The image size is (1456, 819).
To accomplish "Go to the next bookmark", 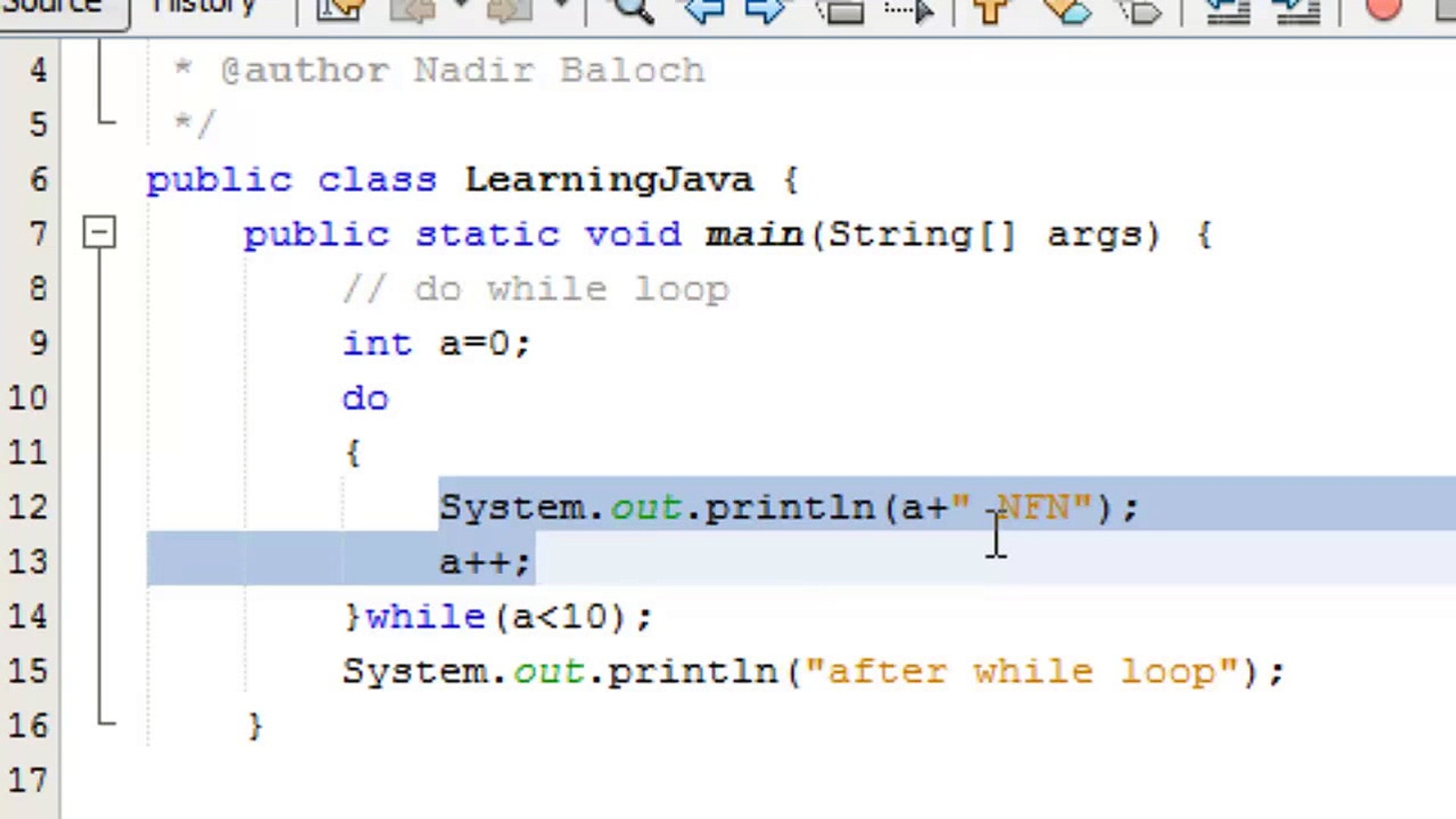I will tap(1069, 11).
